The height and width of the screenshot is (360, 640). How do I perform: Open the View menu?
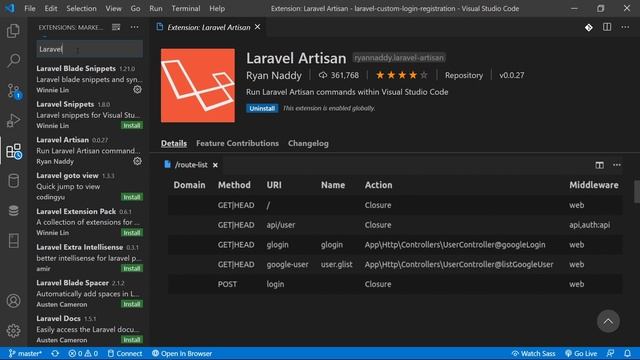coord(113,8)
